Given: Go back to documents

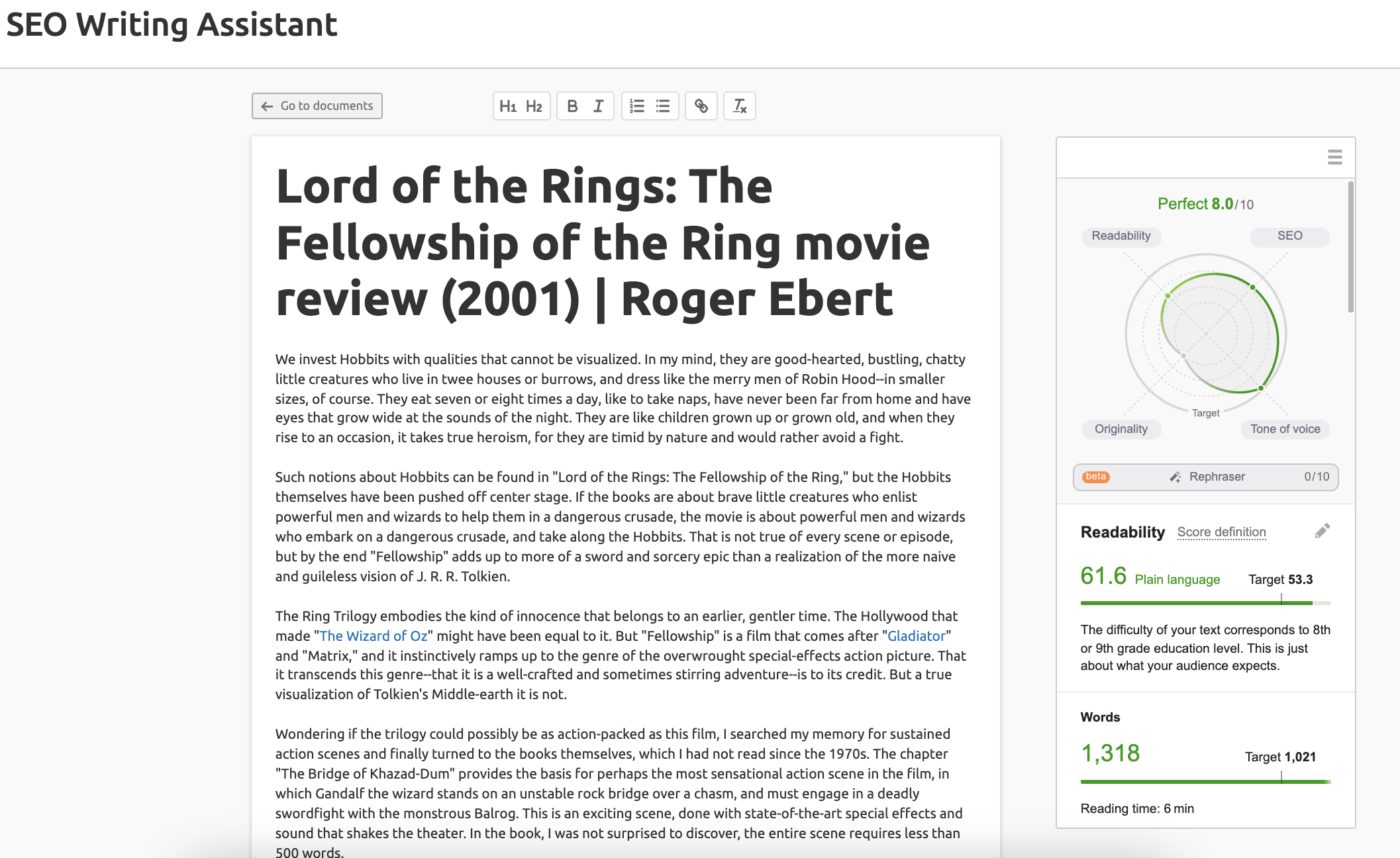Looking at the screenshot, I should (x=317, y=106).
